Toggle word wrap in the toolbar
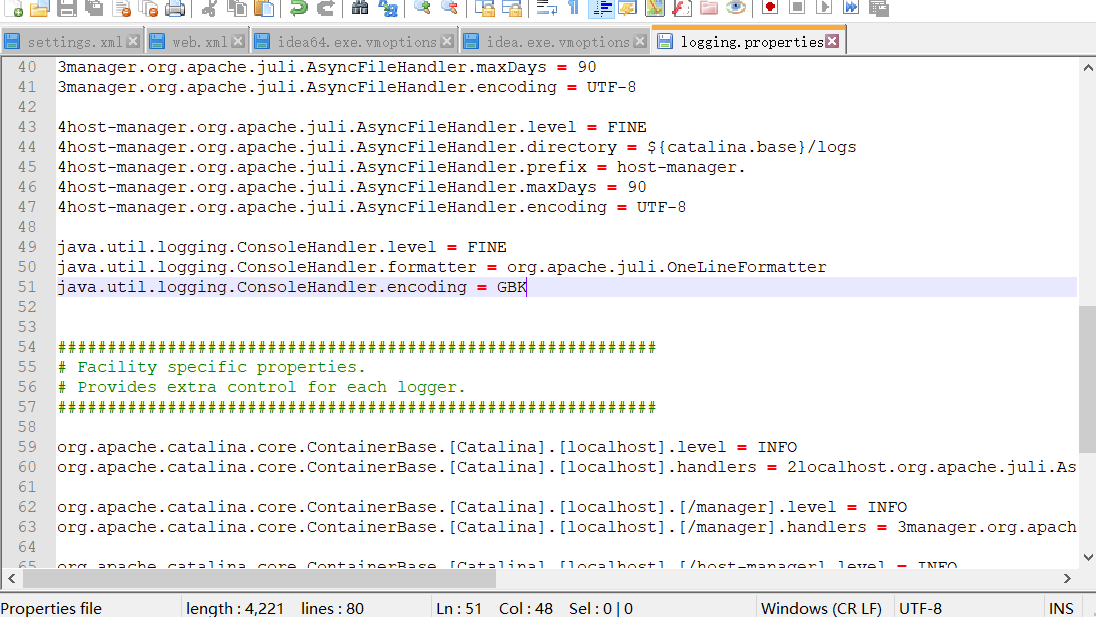 point(547,8)
